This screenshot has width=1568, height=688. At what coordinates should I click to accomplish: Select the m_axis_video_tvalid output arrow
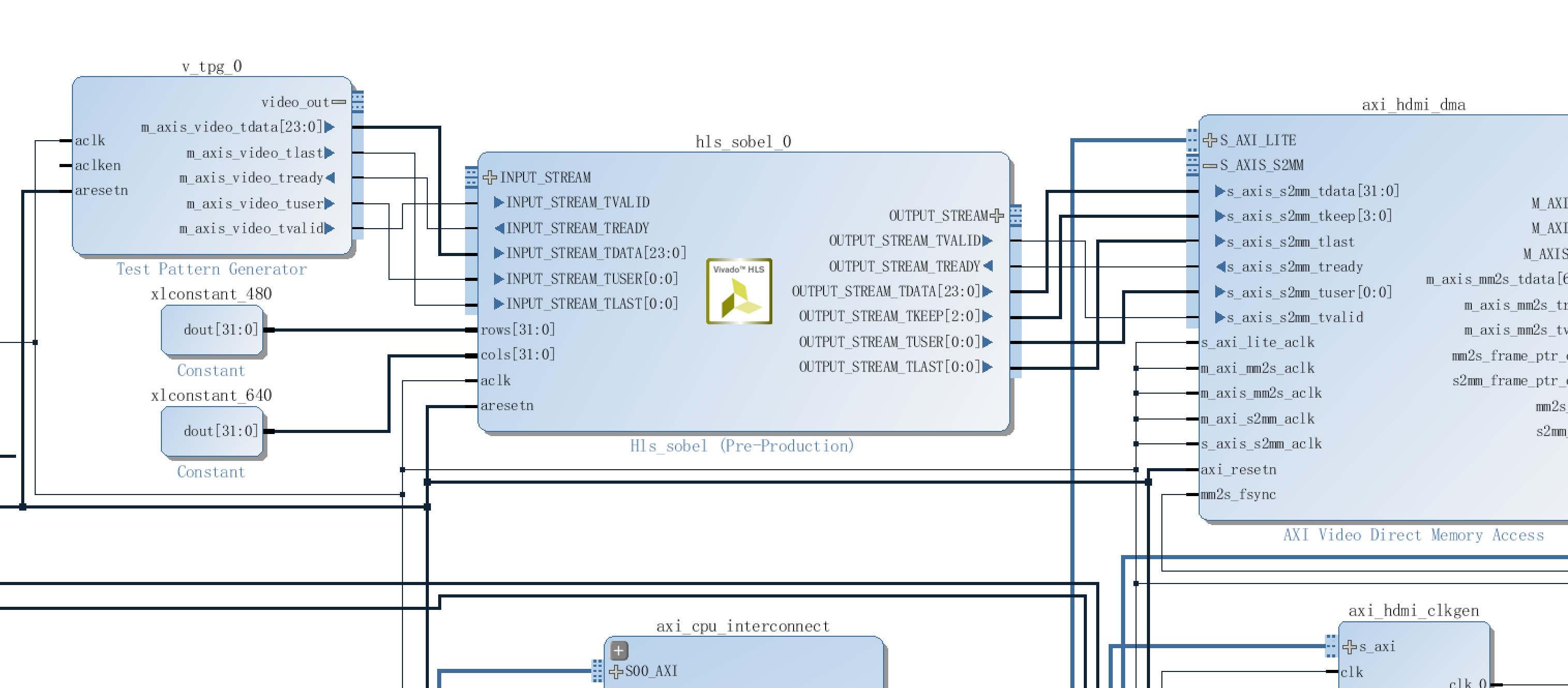click(x=330, y=228)
